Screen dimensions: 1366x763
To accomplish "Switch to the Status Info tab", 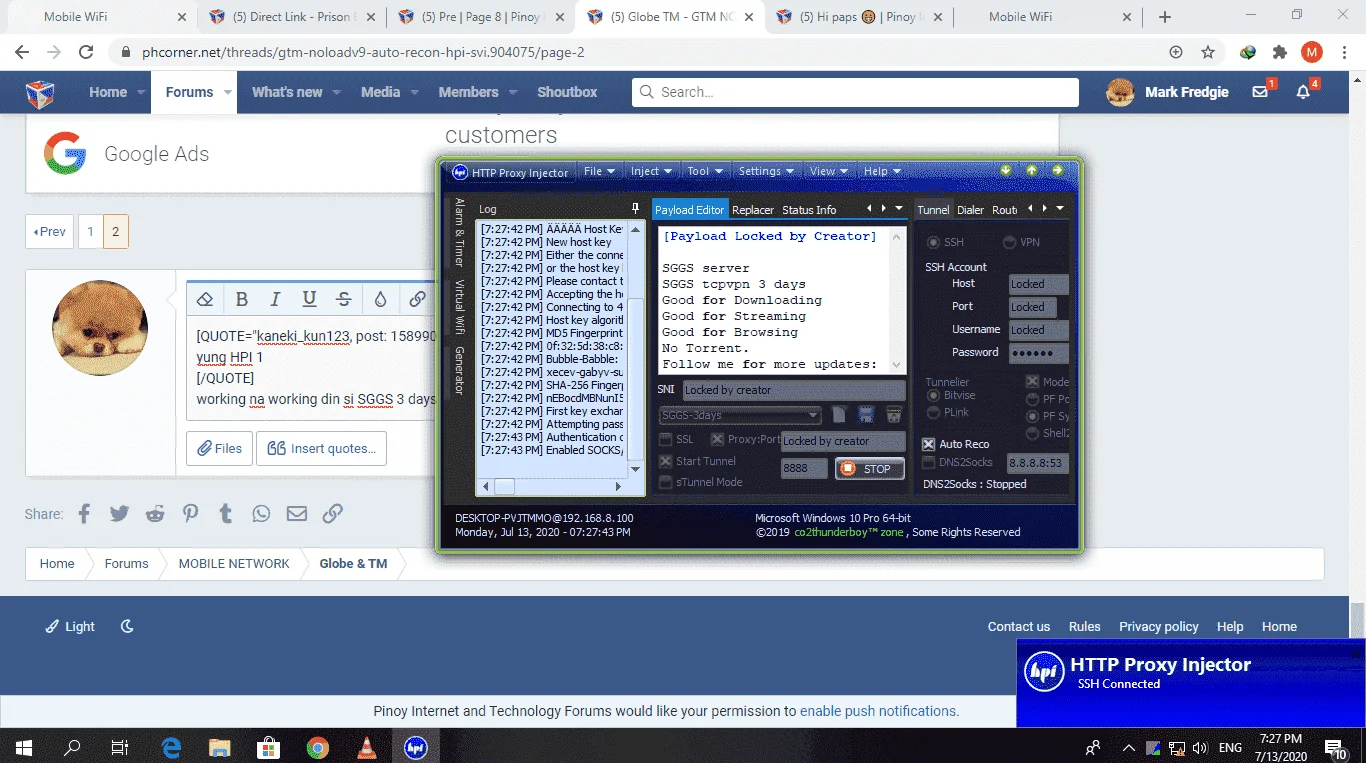I will [x=809, y=210].
